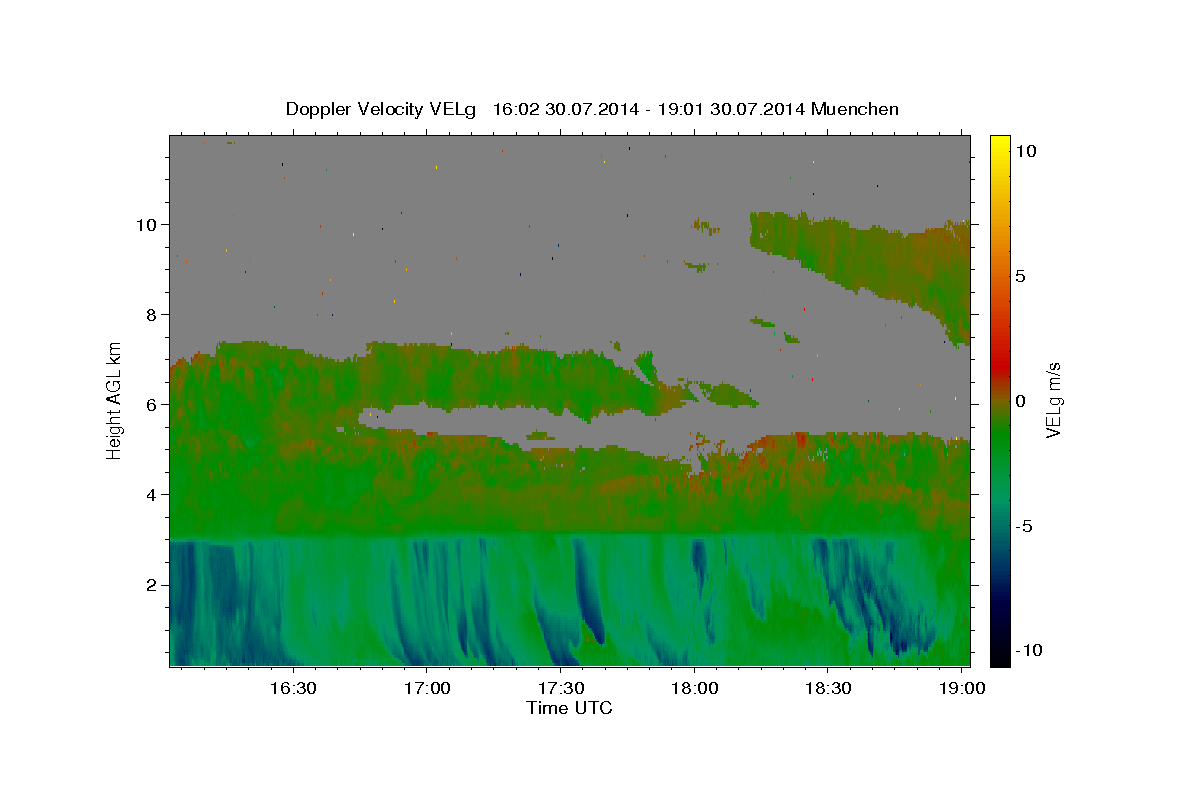This screenshot has width=1200, height=800.
Task: Click the 'Muenchen' location label in title
Action: pos(856,109)
